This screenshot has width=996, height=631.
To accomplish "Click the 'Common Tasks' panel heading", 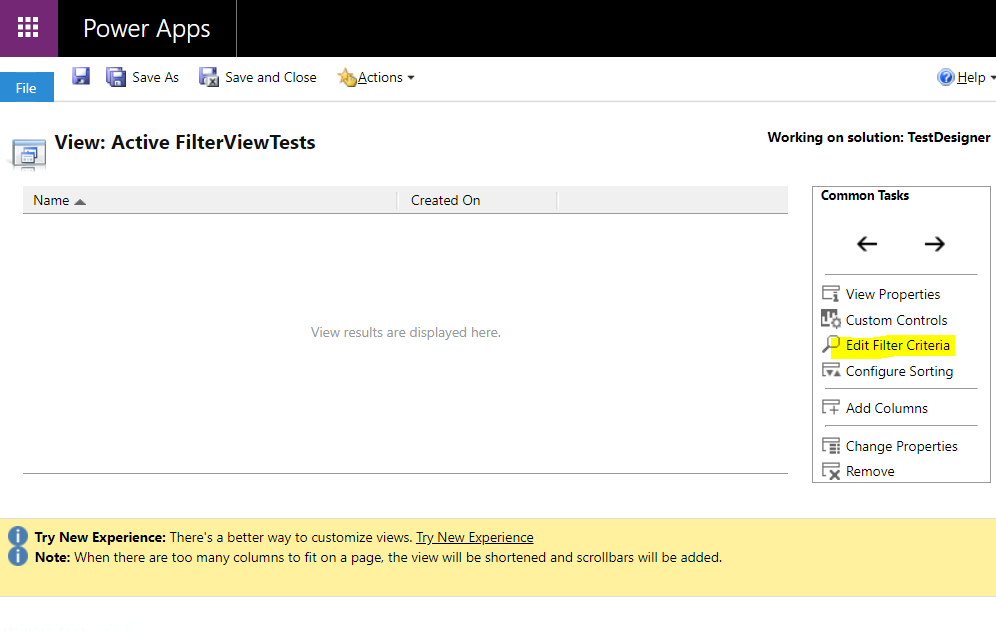I will tap(865, 195).
